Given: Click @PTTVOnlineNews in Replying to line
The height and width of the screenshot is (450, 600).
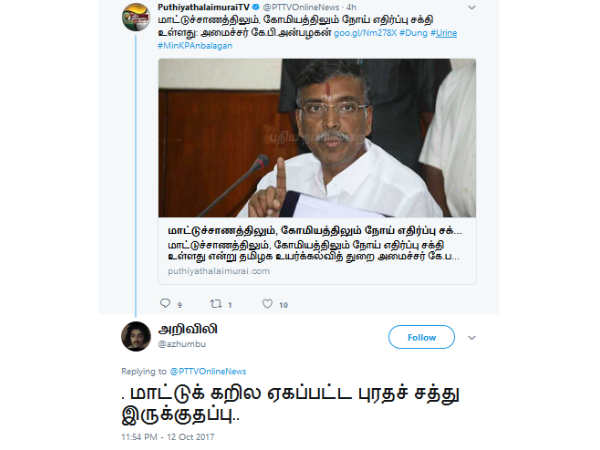Looking at the screenshot, I should point(208,372).
